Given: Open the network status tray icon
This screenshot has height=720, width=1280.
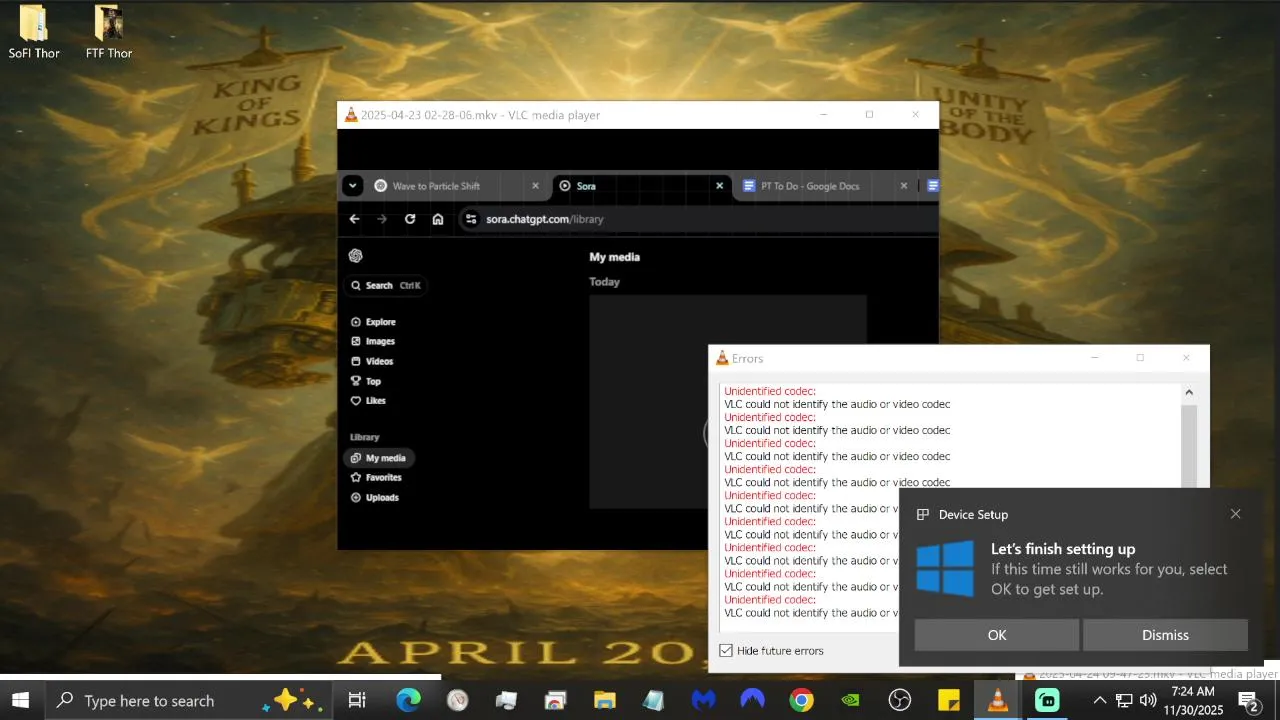Looking at the screenshot, I should click(1124, 700).
